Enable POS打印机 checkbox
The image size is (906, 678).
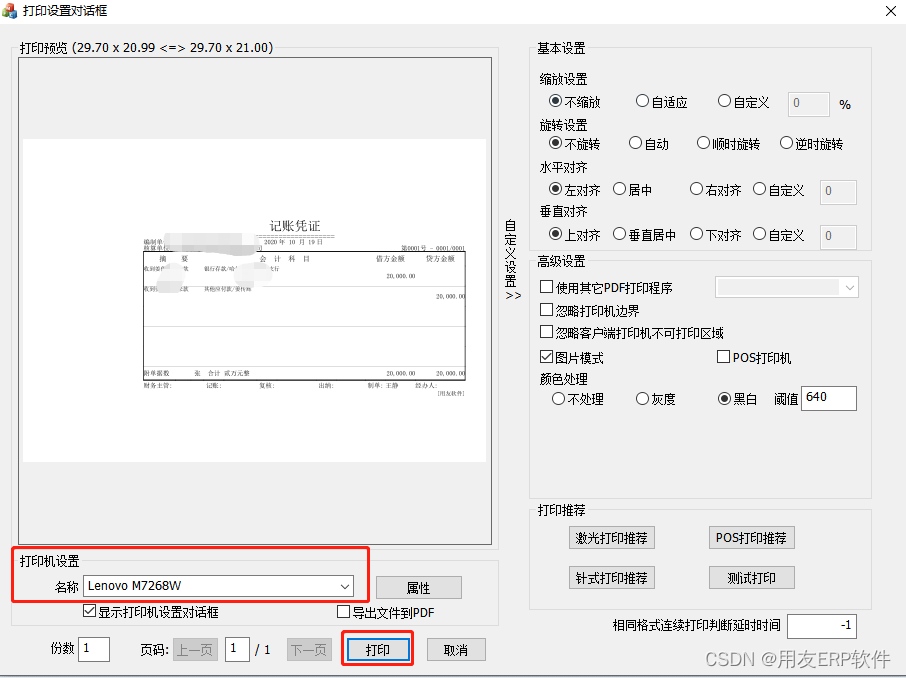pos(723,357)
